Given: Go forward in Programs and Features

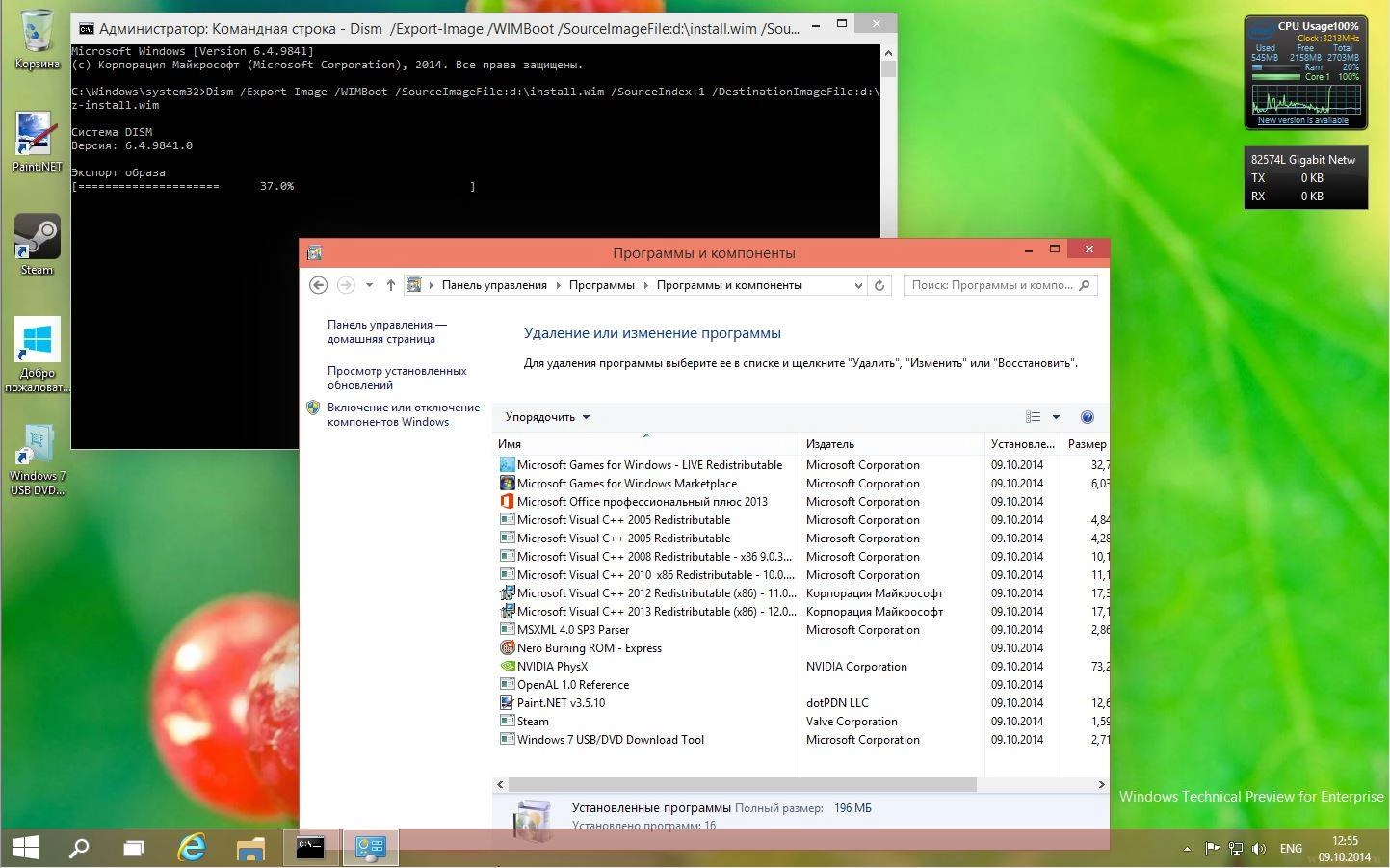Looking at the screenshot, I should 346,285.
